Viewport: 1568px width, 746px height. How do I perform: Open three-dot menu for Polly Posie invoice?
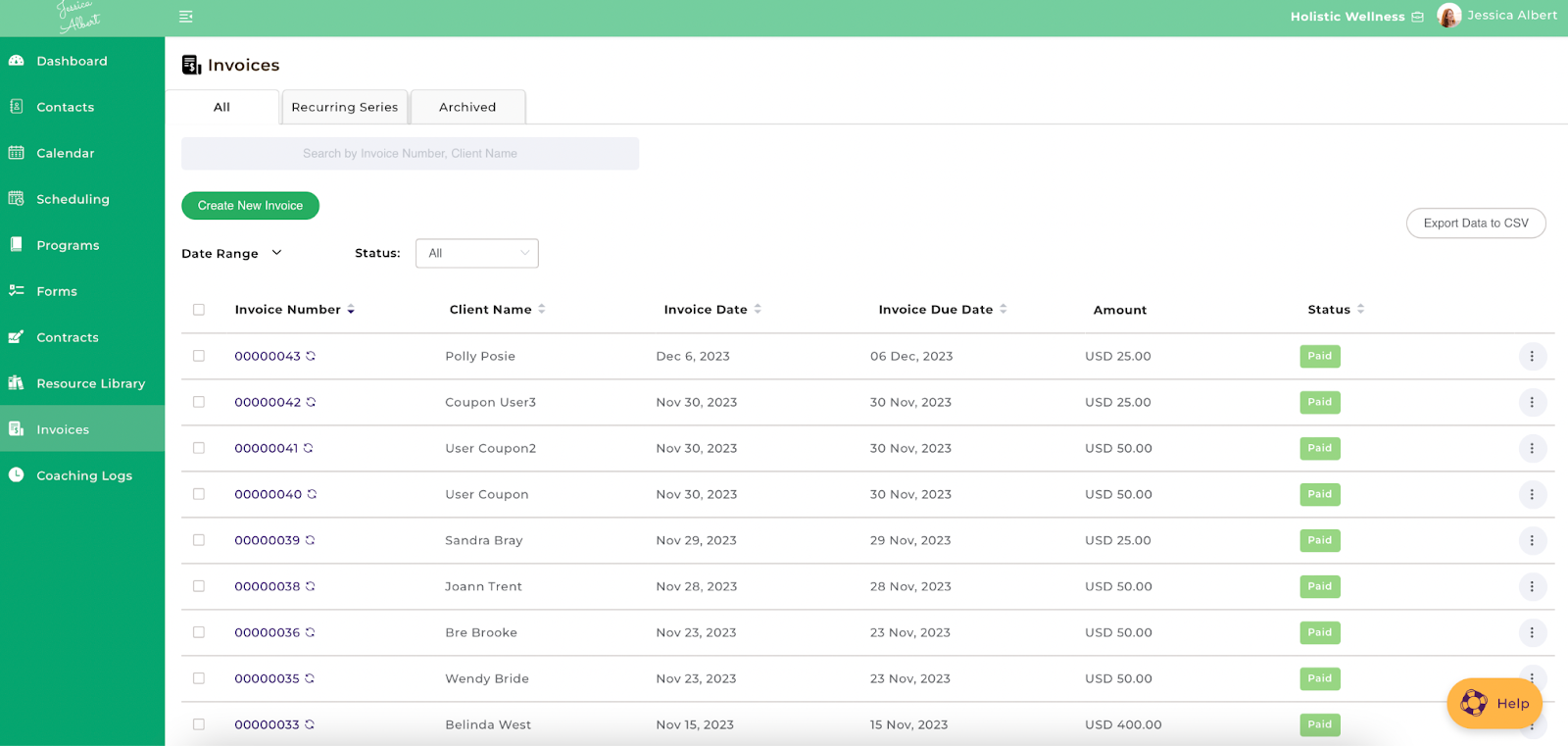(x=1532, y=356)
